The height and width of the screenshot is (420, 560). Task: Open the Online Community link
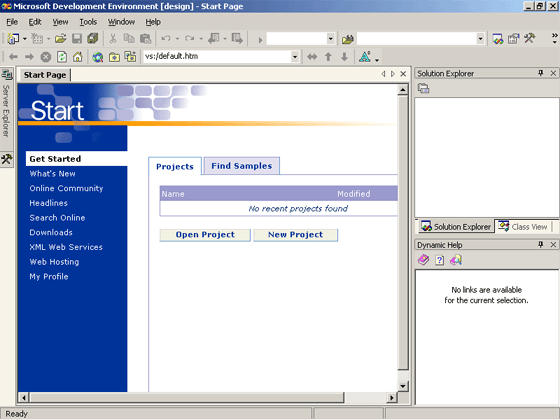tap(66, 189)
